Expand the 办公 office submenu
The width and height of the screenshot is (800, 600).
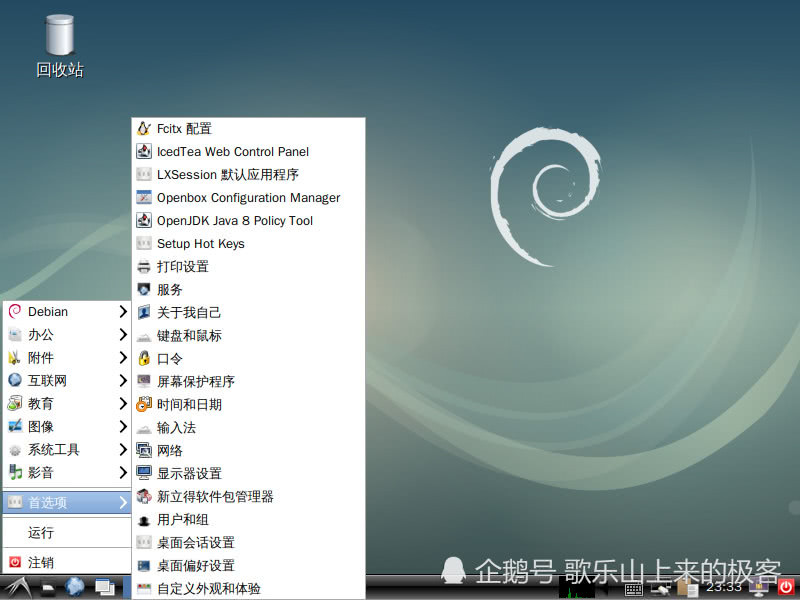(67, 334)
